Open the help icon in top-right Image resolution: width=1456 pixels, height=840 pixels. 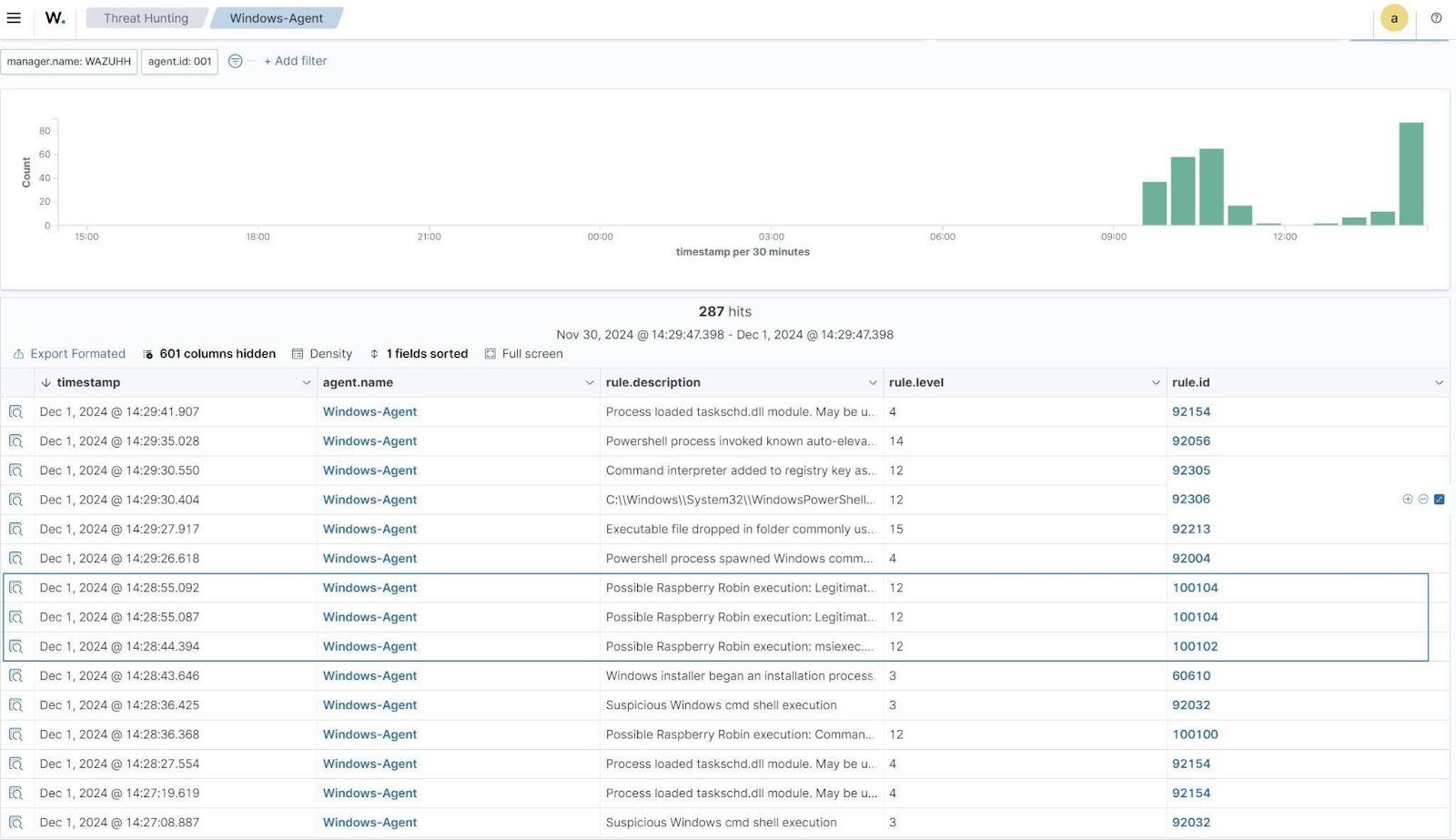[1436, 18]
